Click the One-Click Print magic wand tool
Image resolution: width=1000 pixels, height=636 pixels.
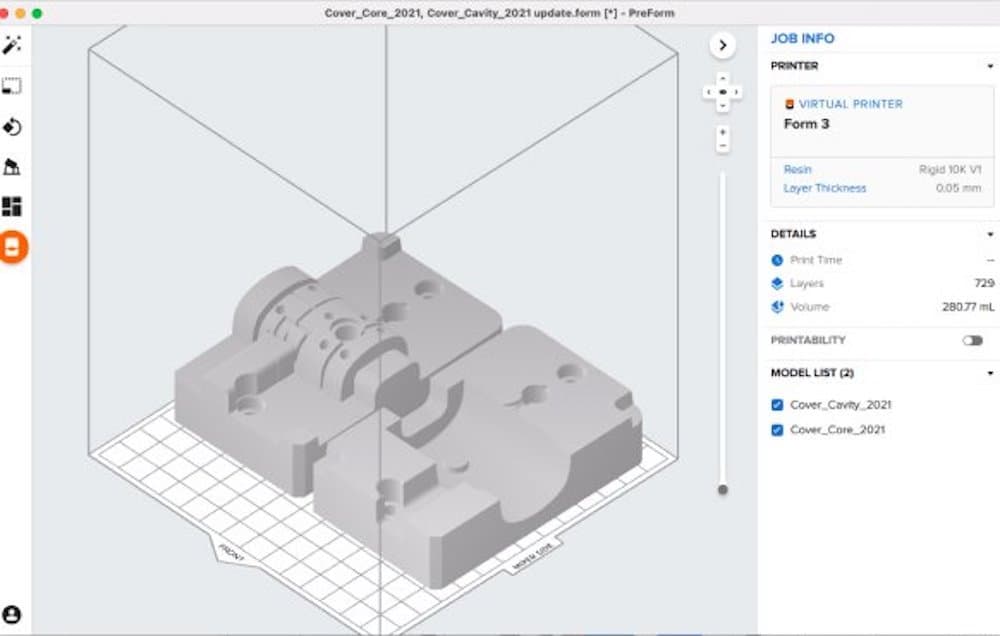pyautogui.click(x=13, y=46)
